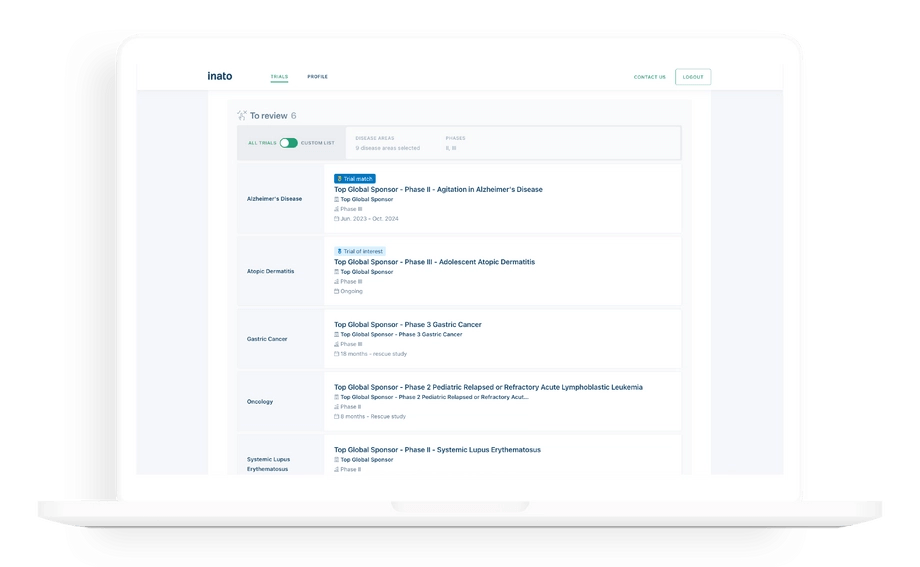920x567 pixels.
Task: Open Systemic Lupus Erythematosus trial title
Action: (438, 450)
